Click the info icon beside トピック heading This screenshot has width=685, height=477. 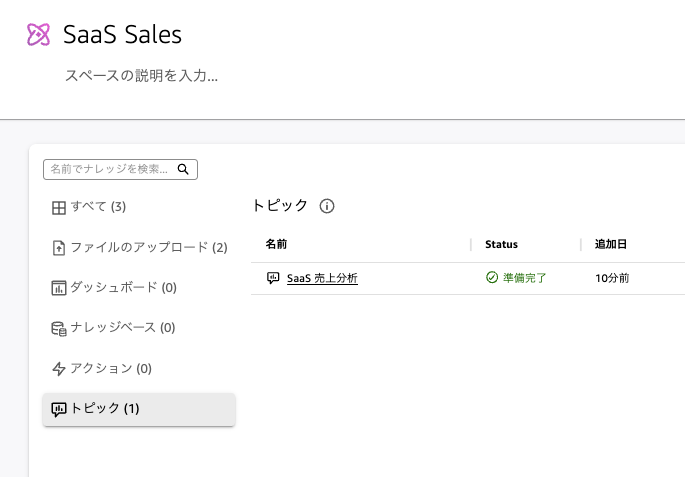point(326,206)
